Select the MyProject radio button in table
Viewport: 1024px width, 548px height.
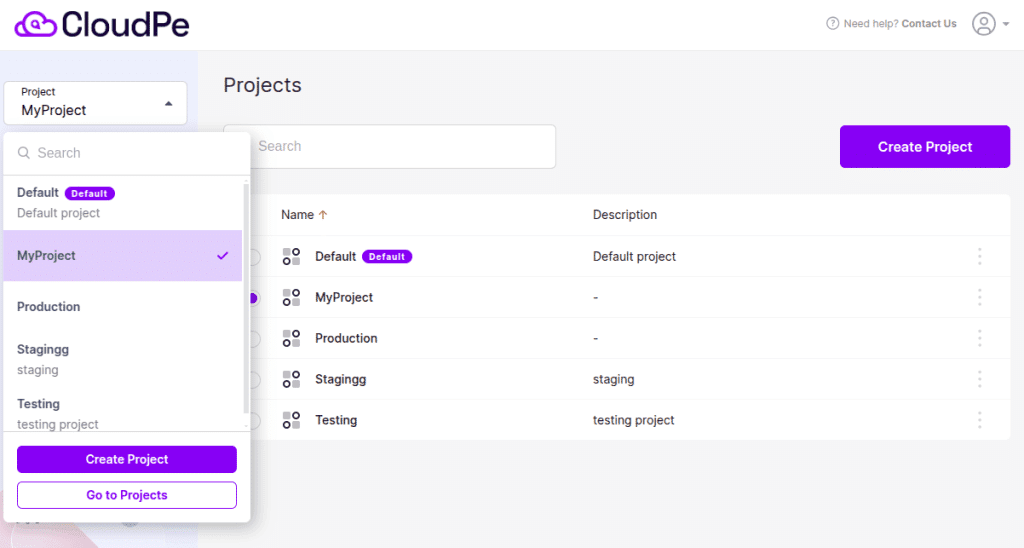pyautogui.click(x=254, y=298)
